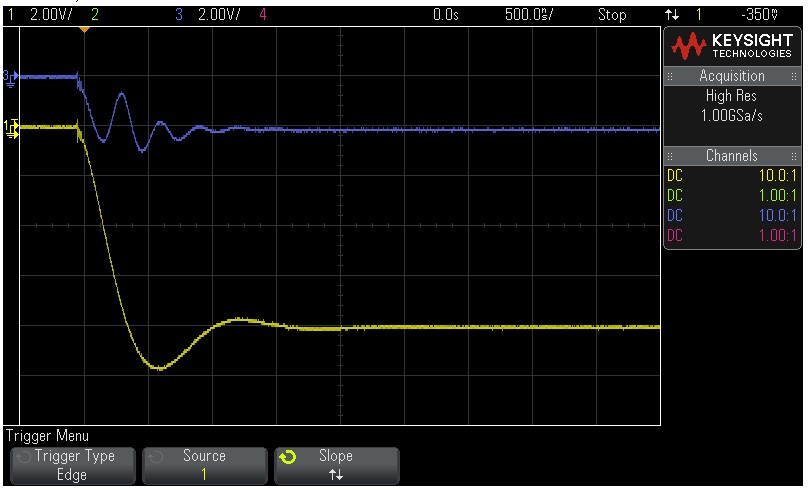
Task: Click the Stop run status indicator
Action: [x=612, y=14]
